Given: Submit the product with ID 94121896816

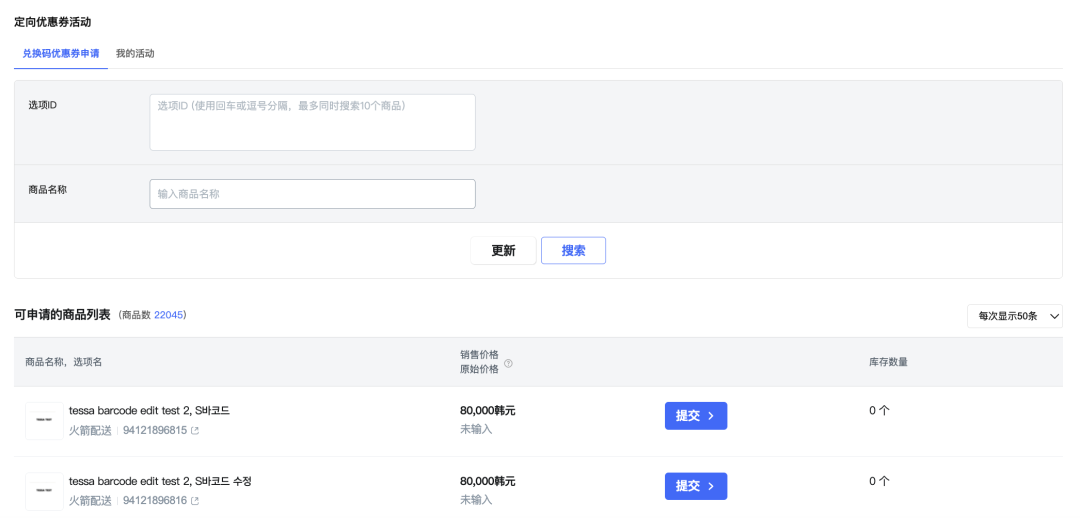Looking at the screenshot, I should [x=695, y=486].
